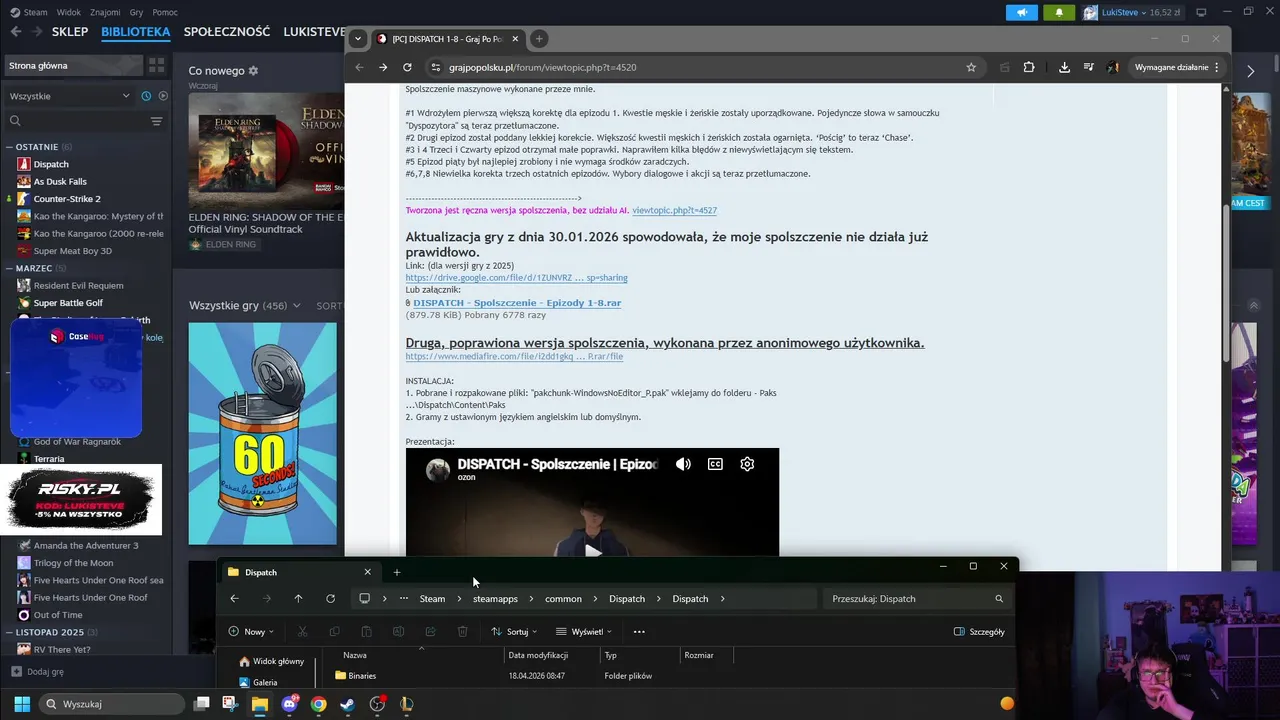Open Chrome extensions puzzle icon
This screenshot has height=720, width=1280.
point(1029,67)
